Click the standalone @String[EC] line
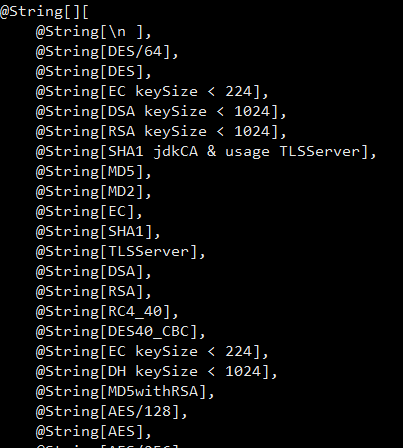 coord(89,212)
